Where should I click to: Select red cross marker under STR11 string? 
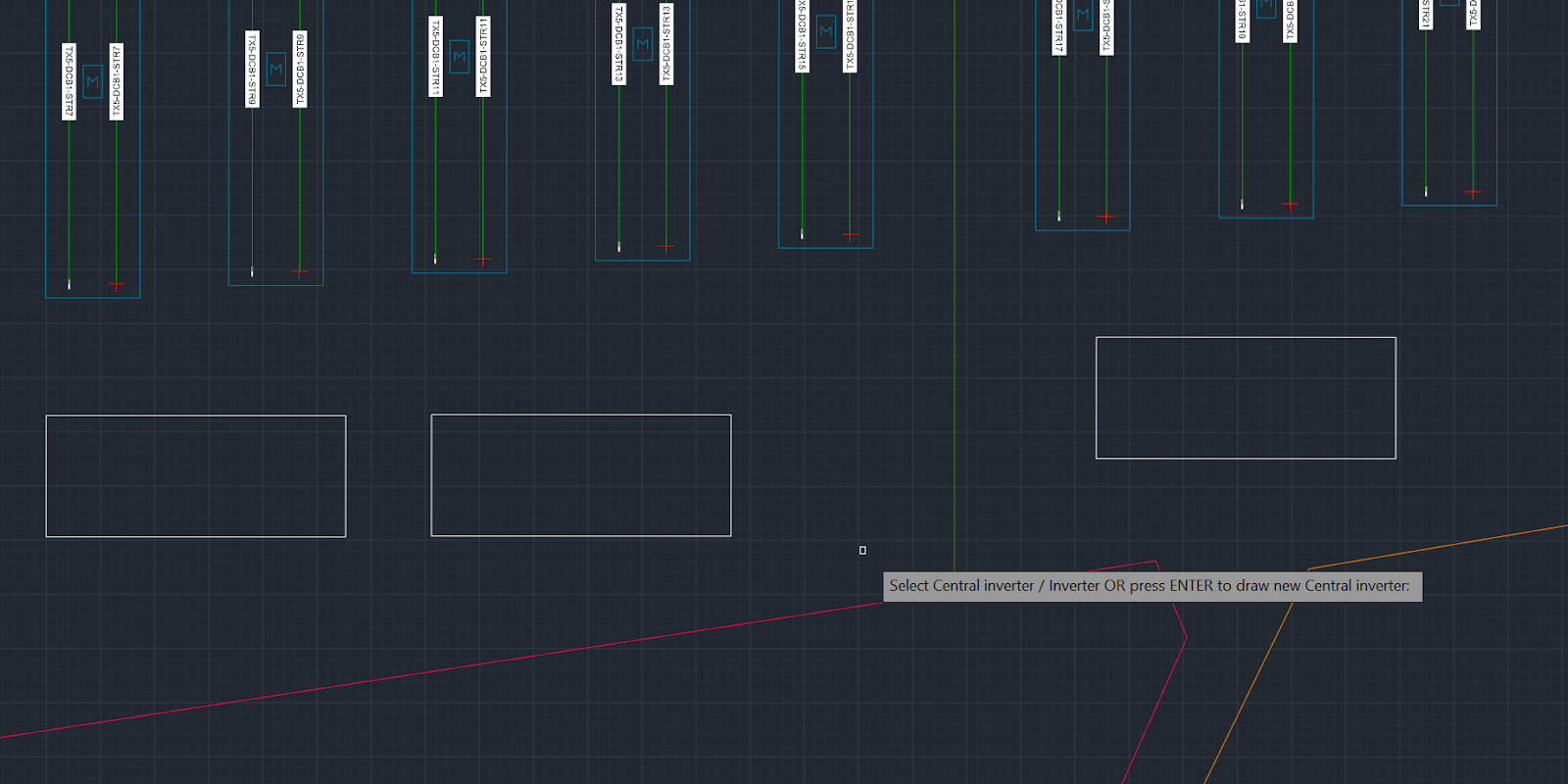[483, 260]
